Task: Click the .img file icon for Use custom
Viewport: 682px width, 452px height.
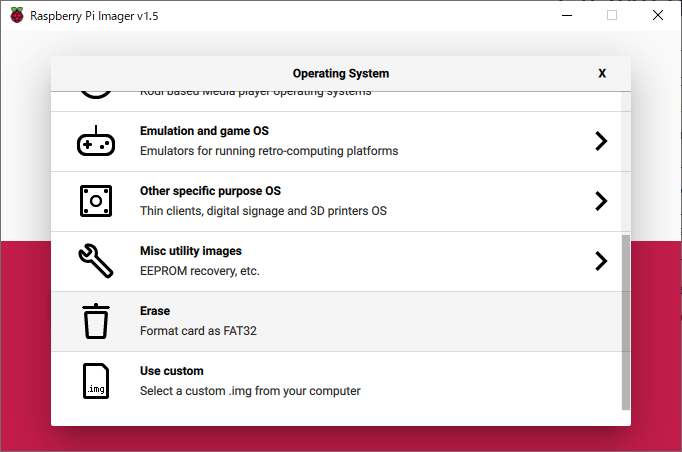Action: coord(96,381)
